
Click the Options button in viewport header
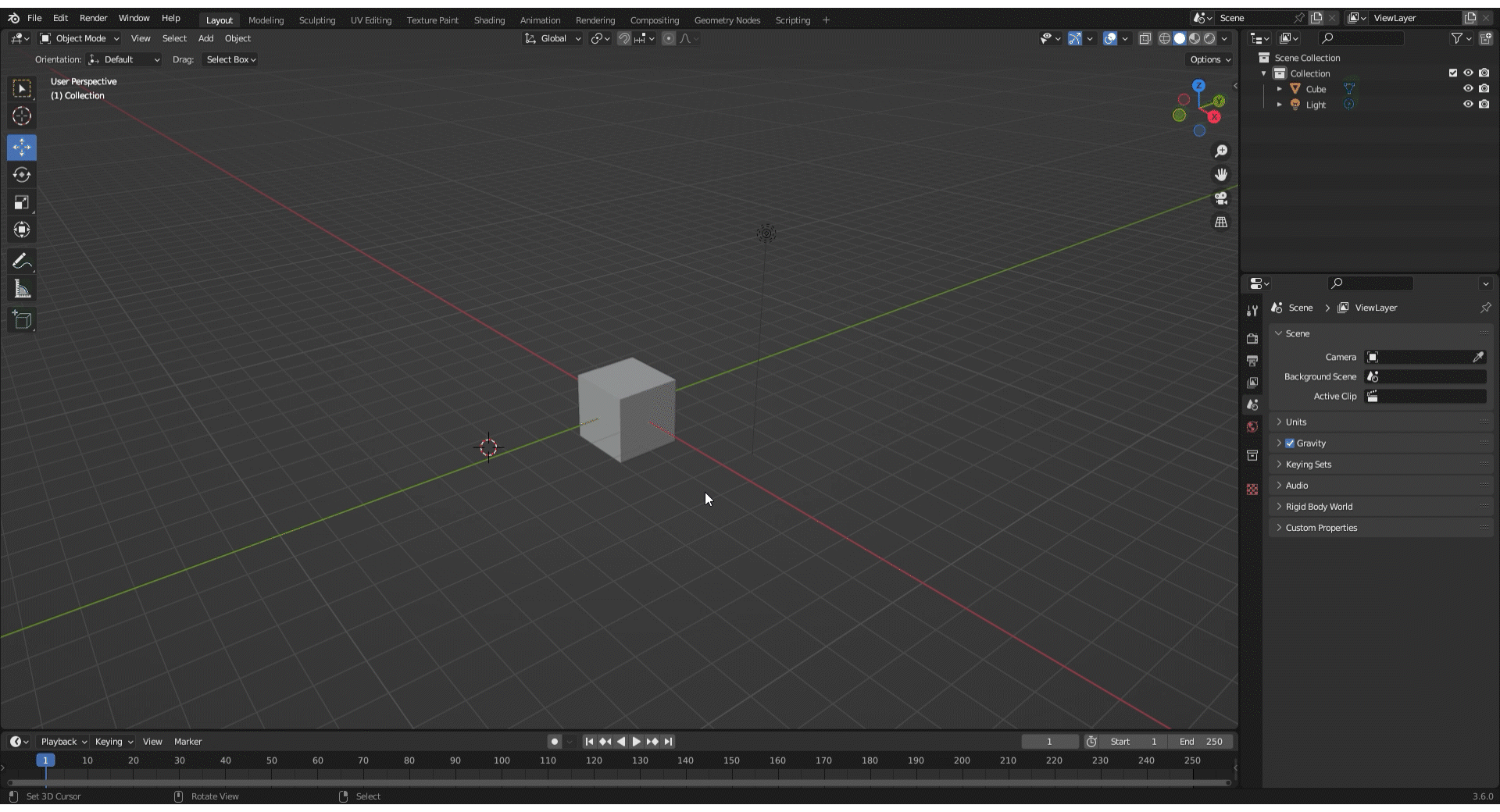1209,59
